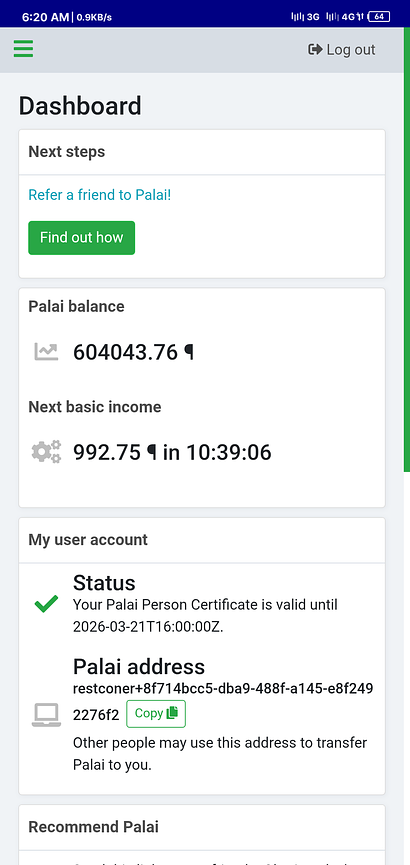410x865 pixels.
Task: Click the green page scrollbar
Action: point(407,250)
